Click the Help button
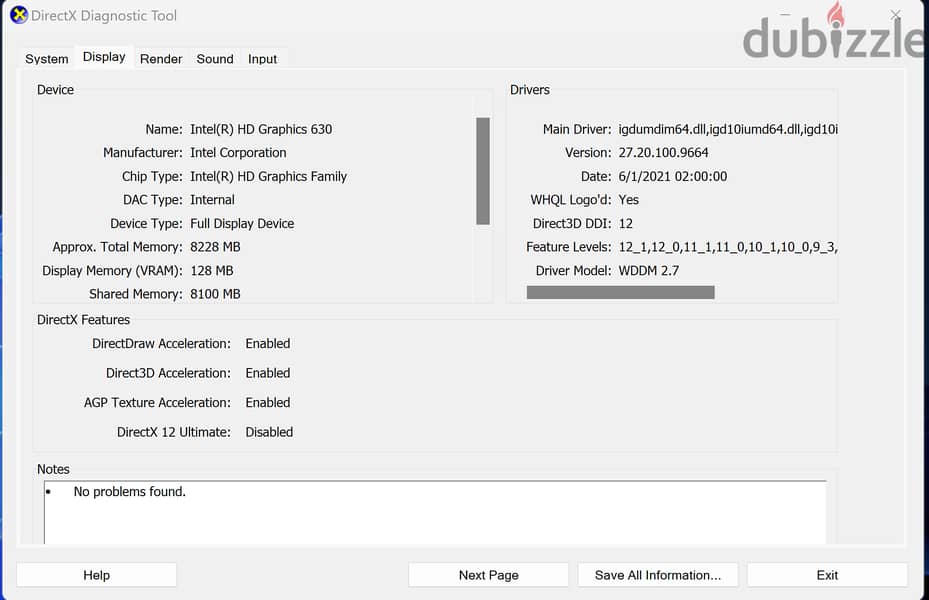 [x=97, y=575]
